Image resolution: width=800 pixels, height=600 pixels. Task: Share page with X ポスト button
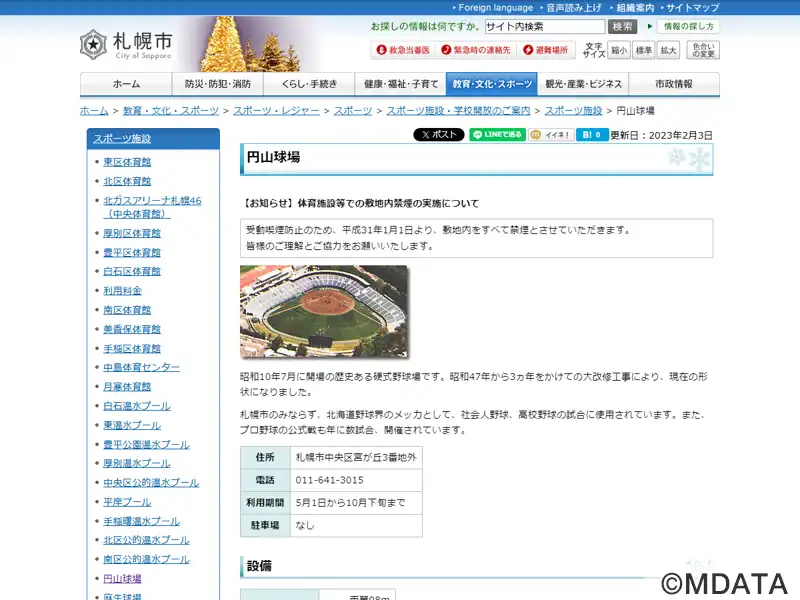438,135
